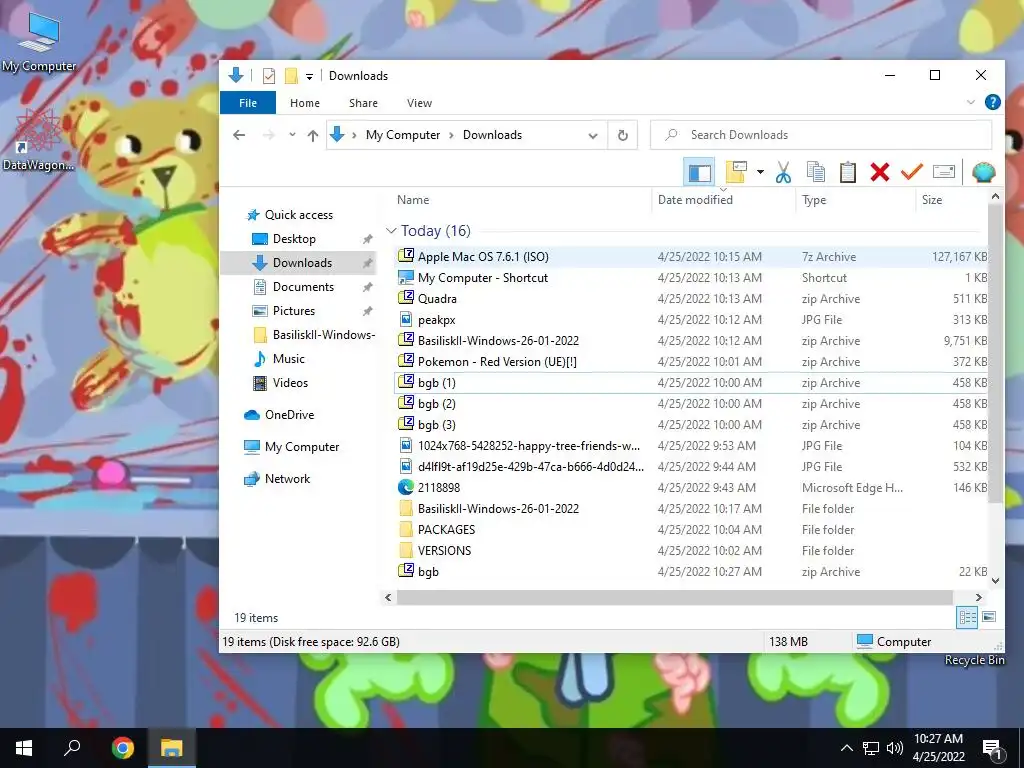Open taskbar search magnifier

(x=72, y=748)
